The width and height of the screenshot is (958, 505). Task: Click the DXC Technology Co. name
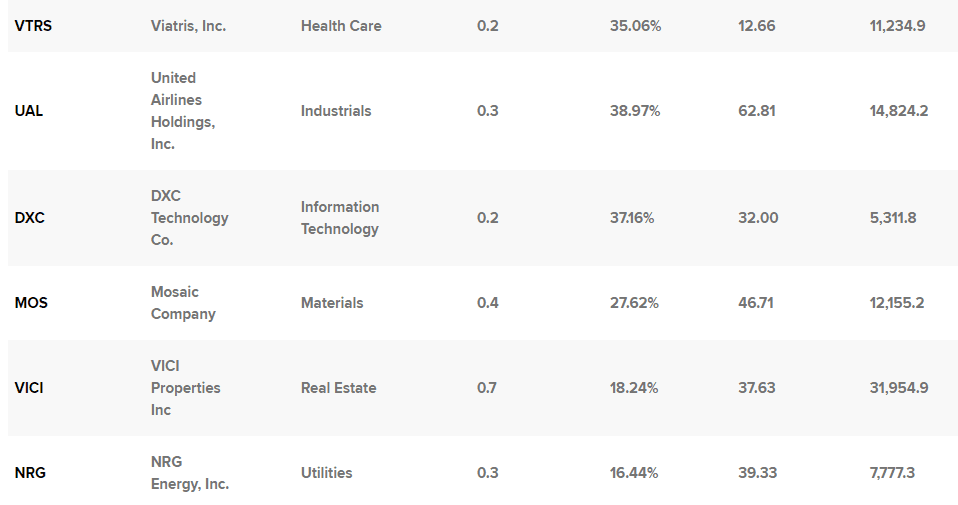point(189,218)
